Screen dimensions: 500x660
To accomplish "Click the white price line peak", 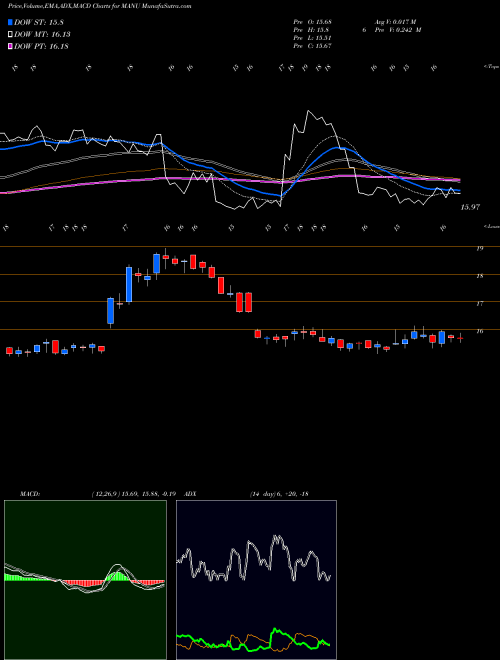I will pos(309,111).
